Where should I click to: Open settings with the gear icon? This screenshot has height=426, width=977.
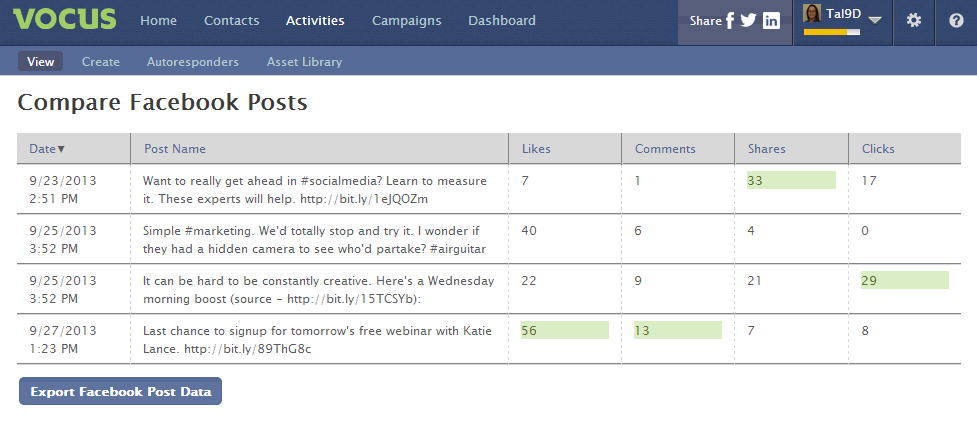click(x=913, y=21)
